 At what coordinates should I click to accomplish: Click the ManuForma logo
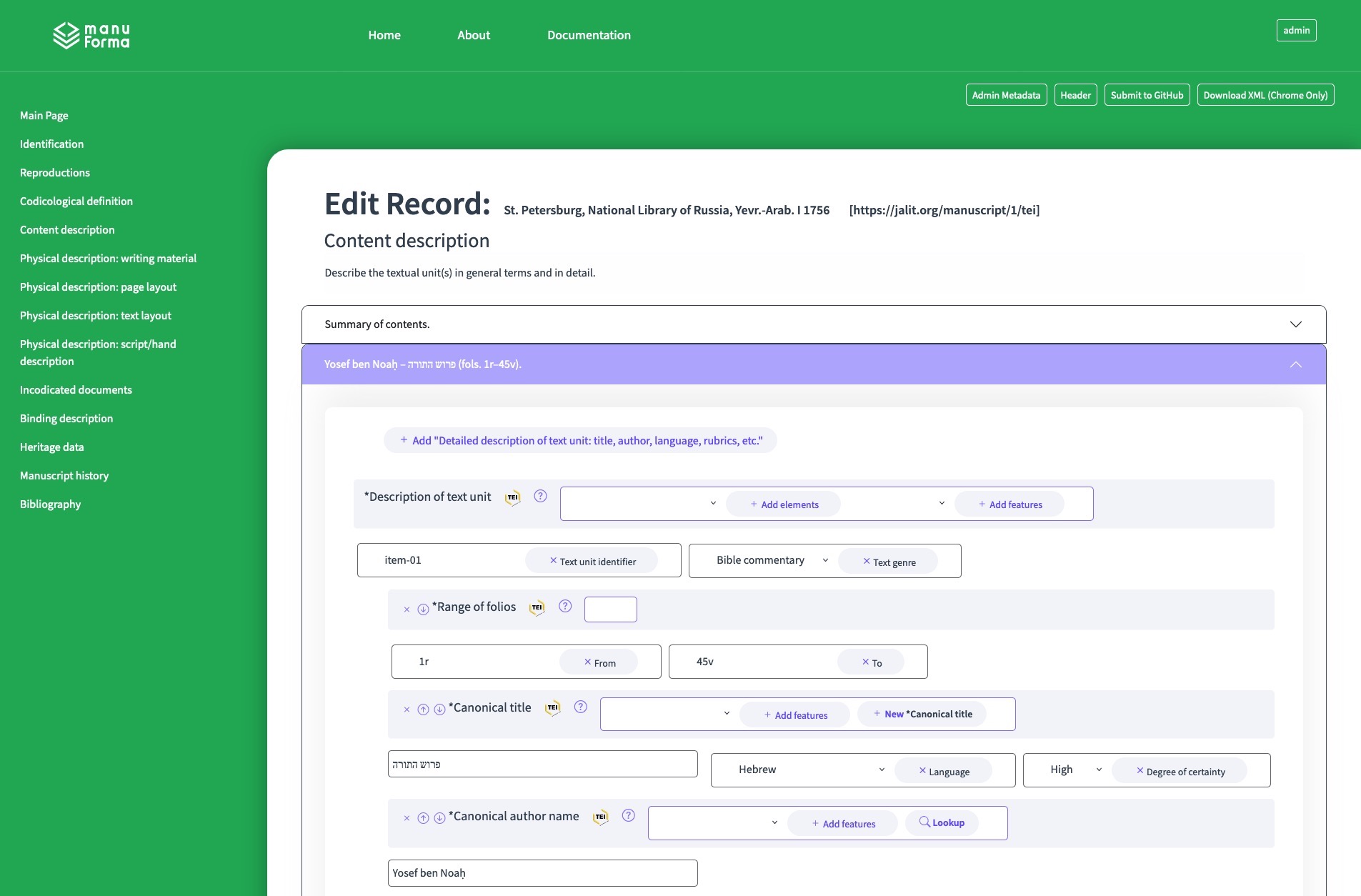91,36
